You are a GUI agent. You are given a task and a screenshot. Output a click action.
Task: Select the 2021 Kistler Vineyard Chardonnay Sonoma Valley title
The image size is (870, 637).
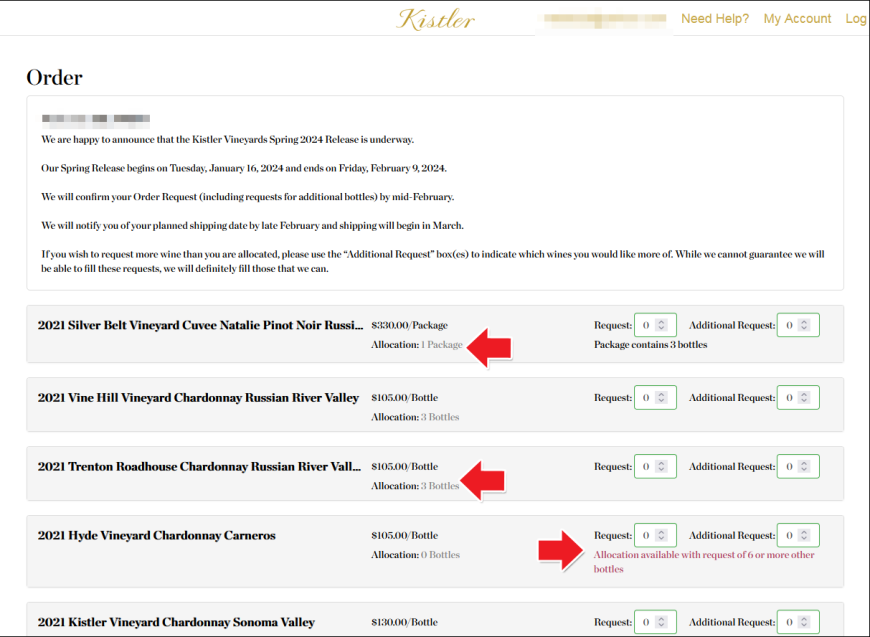click(176, 623)
